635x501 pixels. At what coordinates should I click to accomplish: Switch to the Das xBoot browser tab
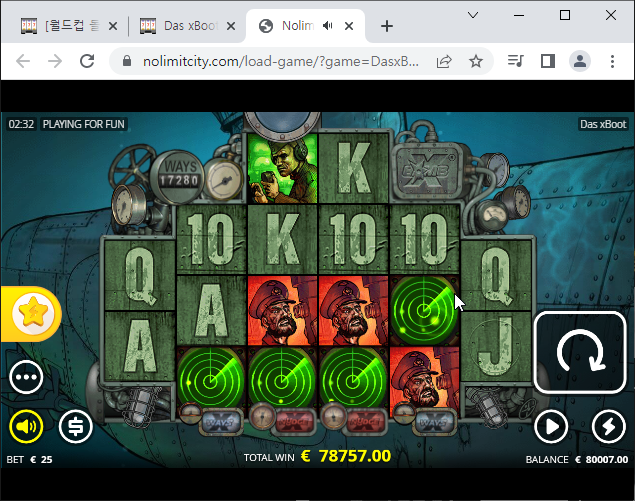point(188,26)
